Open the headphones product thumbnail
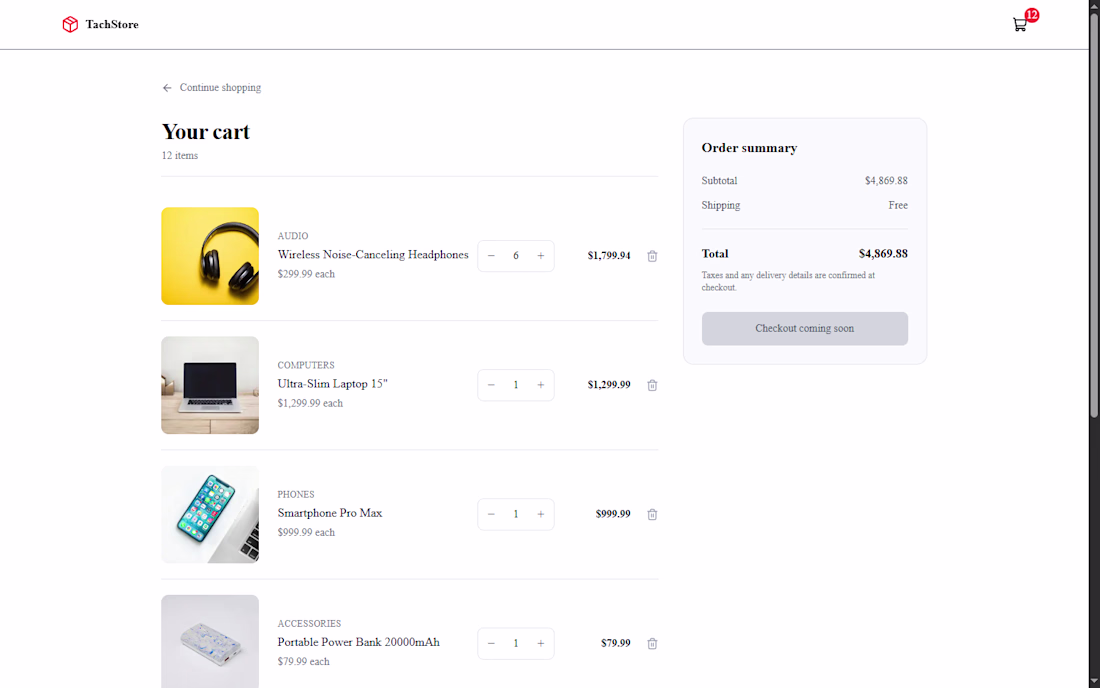Viewport: 1100px width, 688px height. pos(210,256)
